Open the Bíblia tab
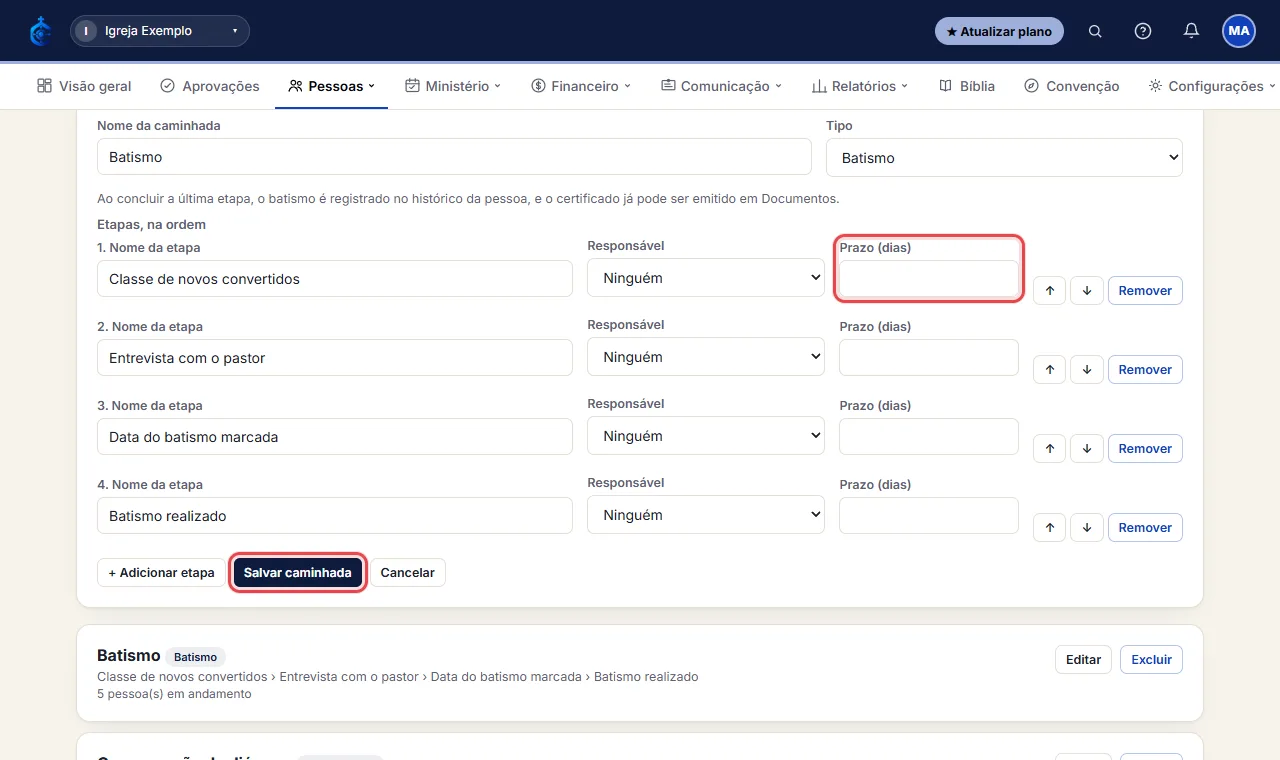Screen dimensions: 1280x760 coord(967,86)
